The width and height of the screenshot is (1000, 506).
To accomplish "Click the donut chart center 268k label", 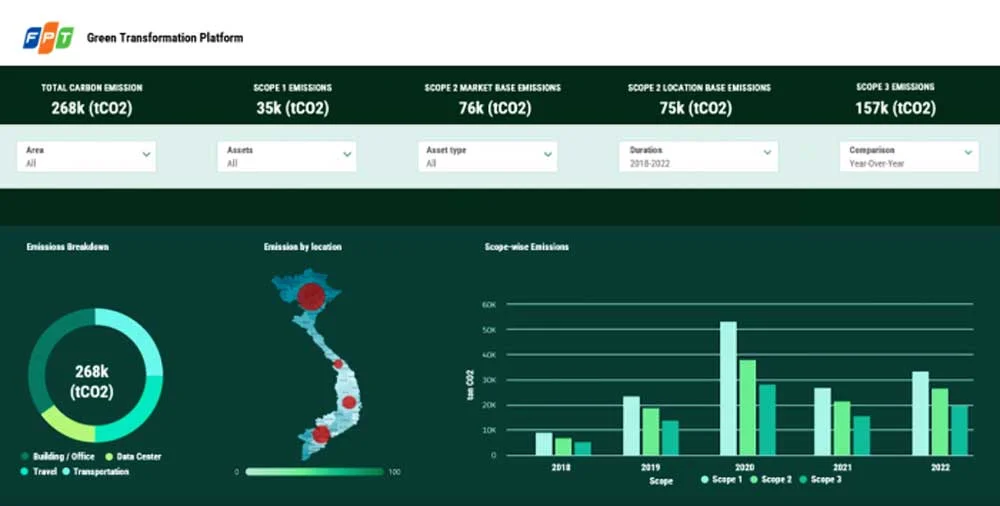I will pyautogui.click(x=92, y=382).
